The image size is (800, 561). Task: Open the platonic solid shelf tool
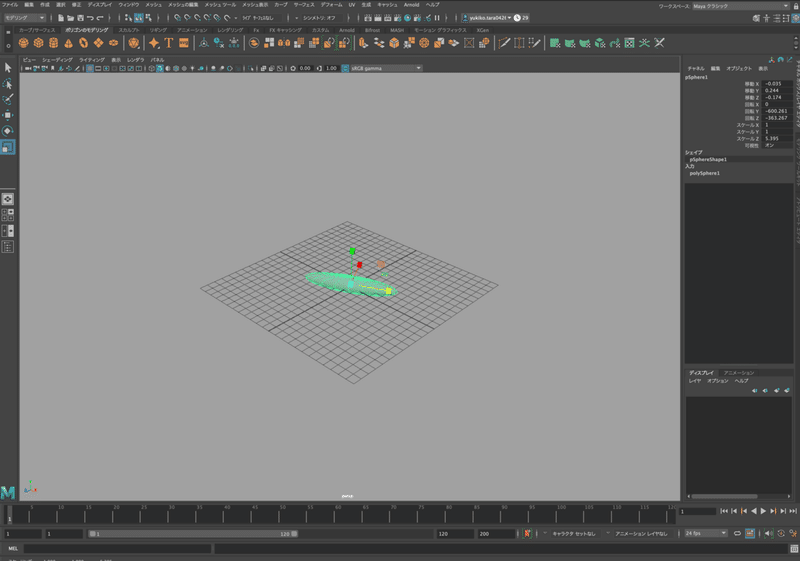click(134, 43)
